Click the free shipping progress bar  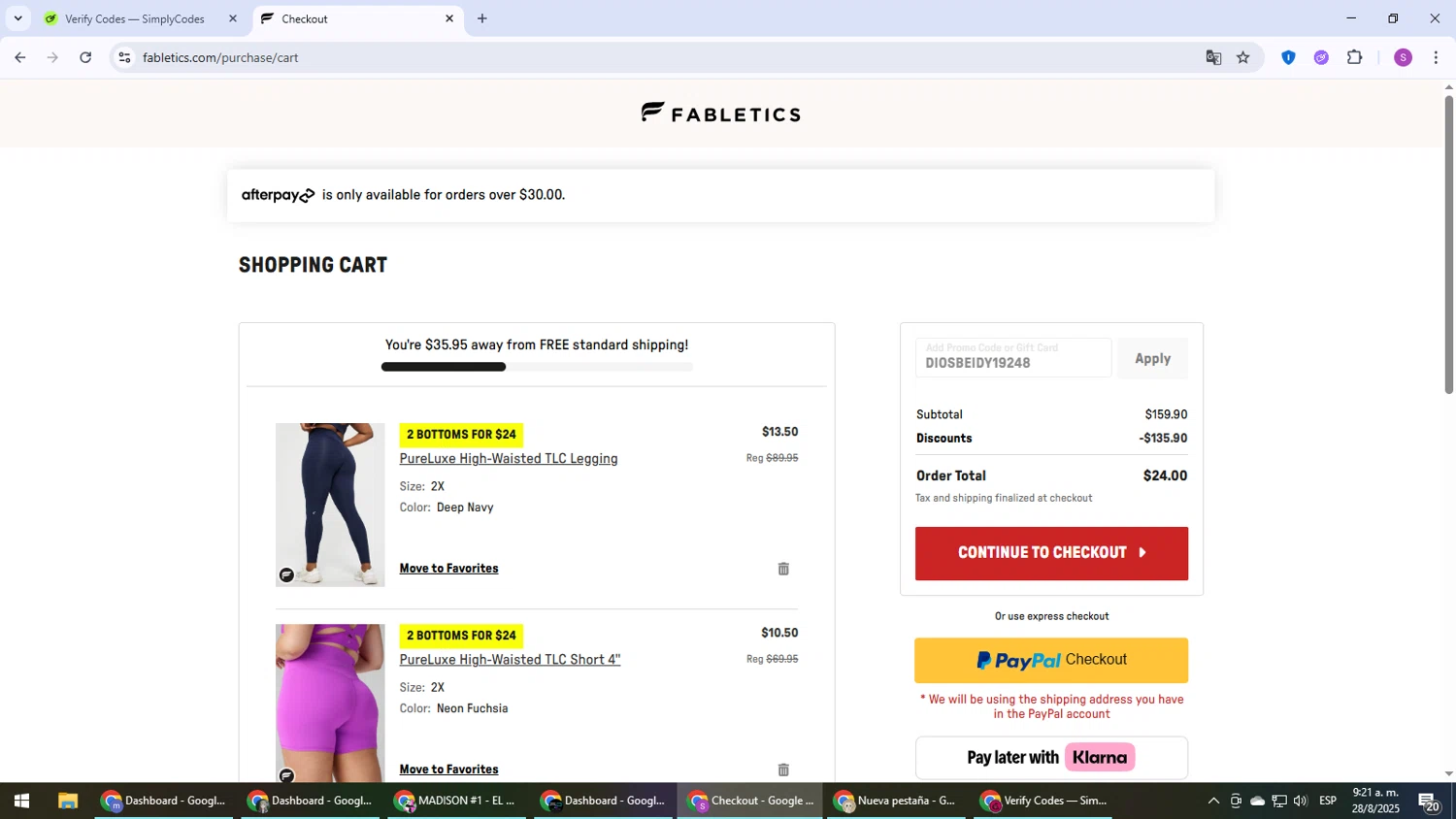537,367
